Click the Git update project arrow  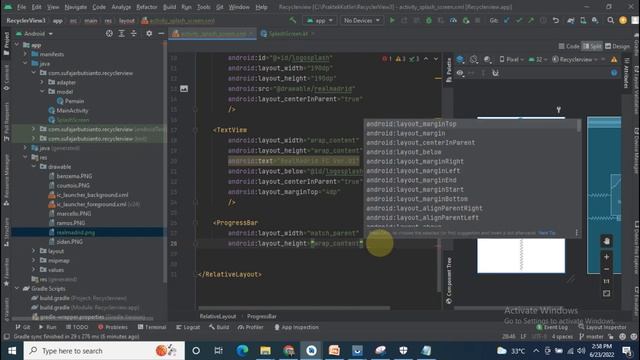507,20
